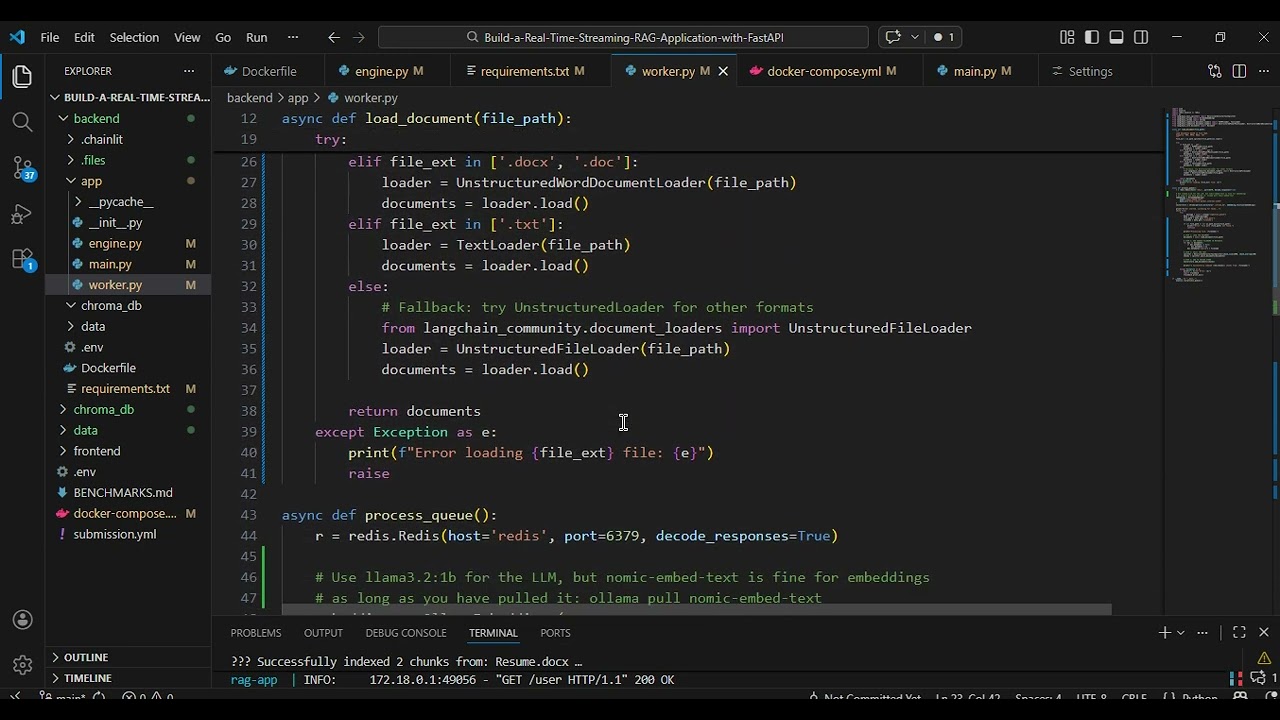The image size is (1280, 720).
Task: Switch to the PROBLEMS panel tab
Action: [x=256, y=633]
